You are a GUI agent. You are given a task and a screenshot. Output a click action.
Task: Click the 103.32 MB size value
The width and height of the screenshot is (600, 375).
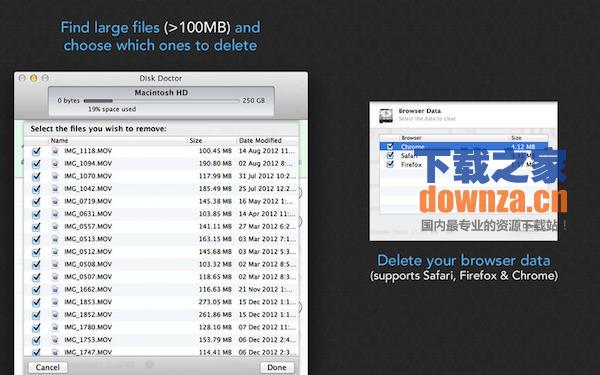(215, 264)
